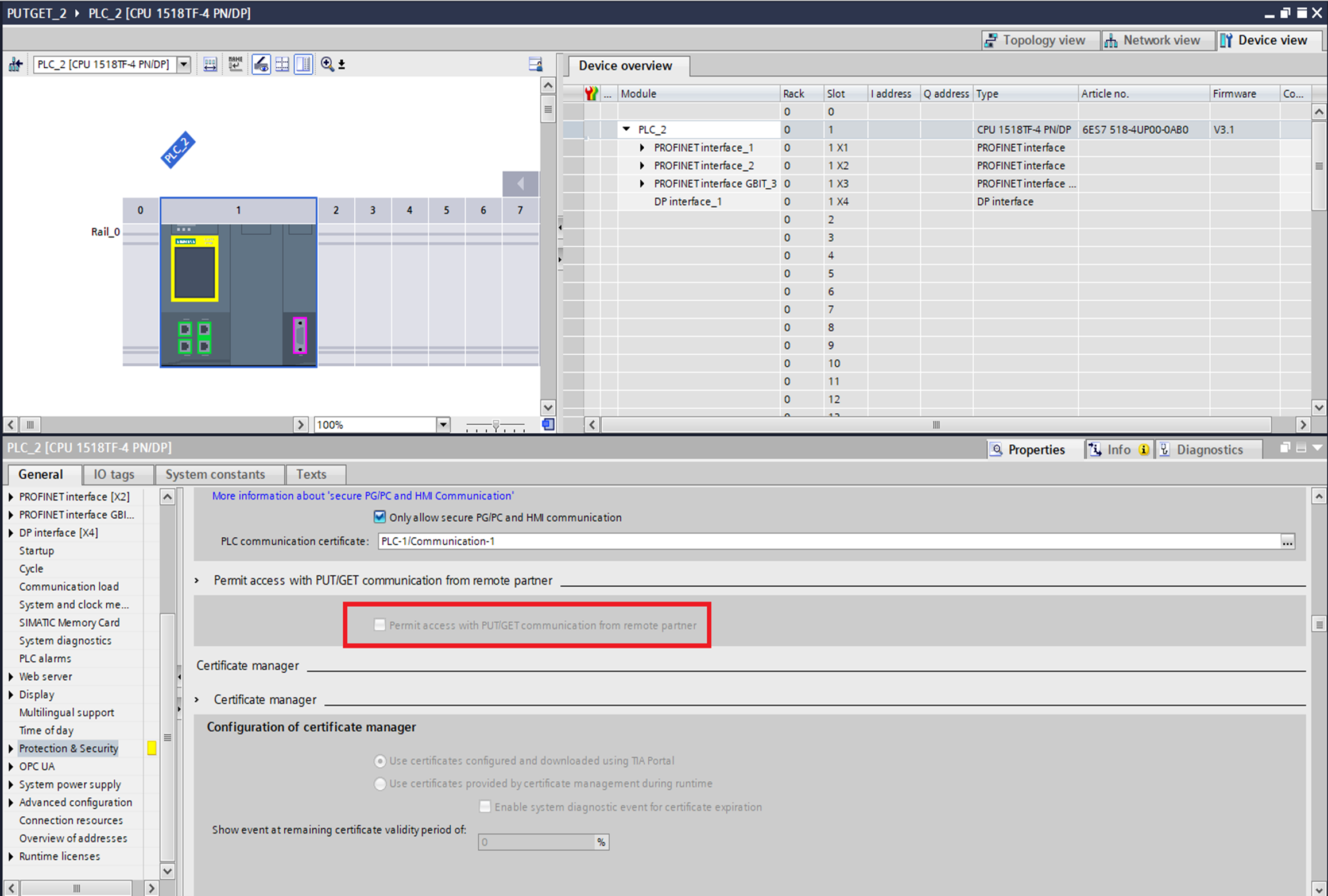
Task: Click the Topology view tab icon
Action: pos(991,40)
